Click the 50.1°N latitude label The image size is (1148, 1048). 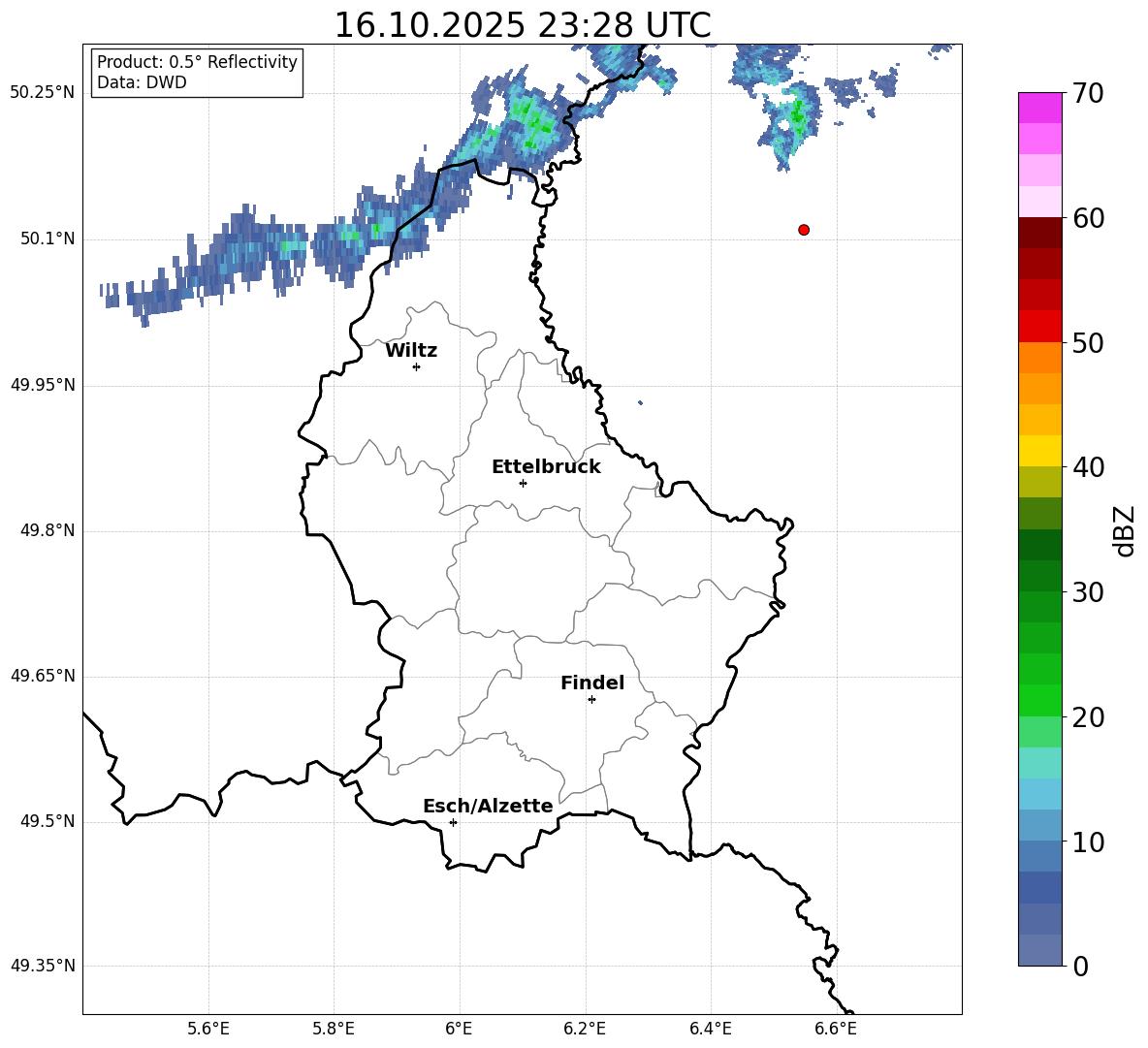click(48, 238)
